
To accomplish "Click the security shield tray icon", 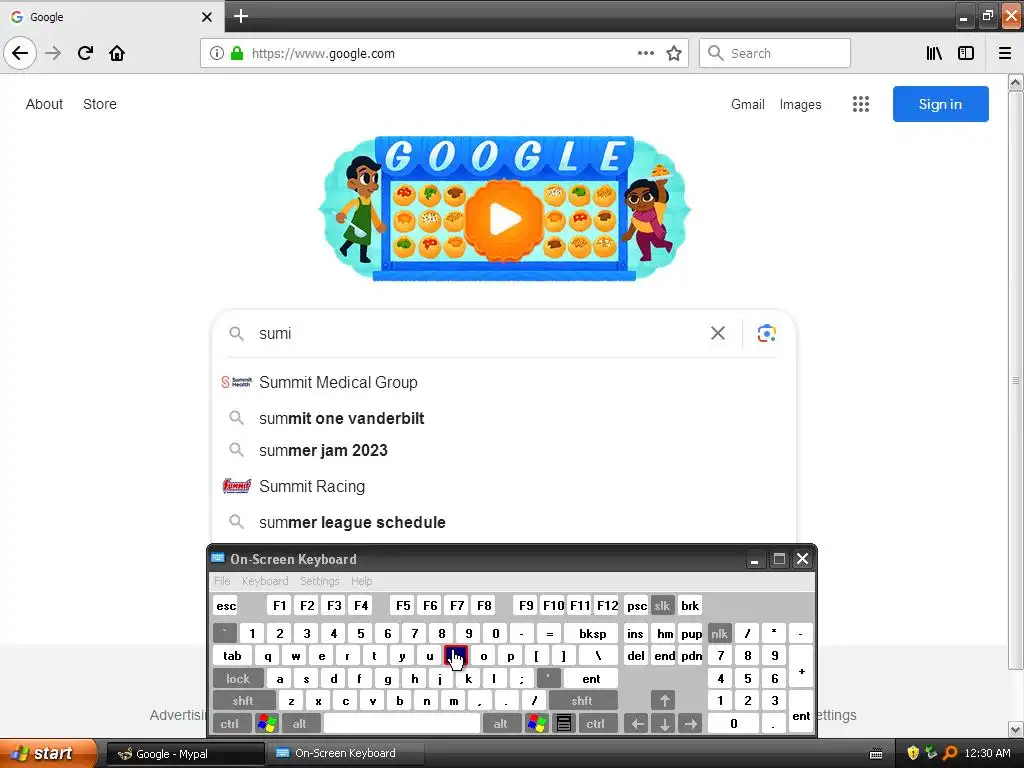I will coord(913,753).
